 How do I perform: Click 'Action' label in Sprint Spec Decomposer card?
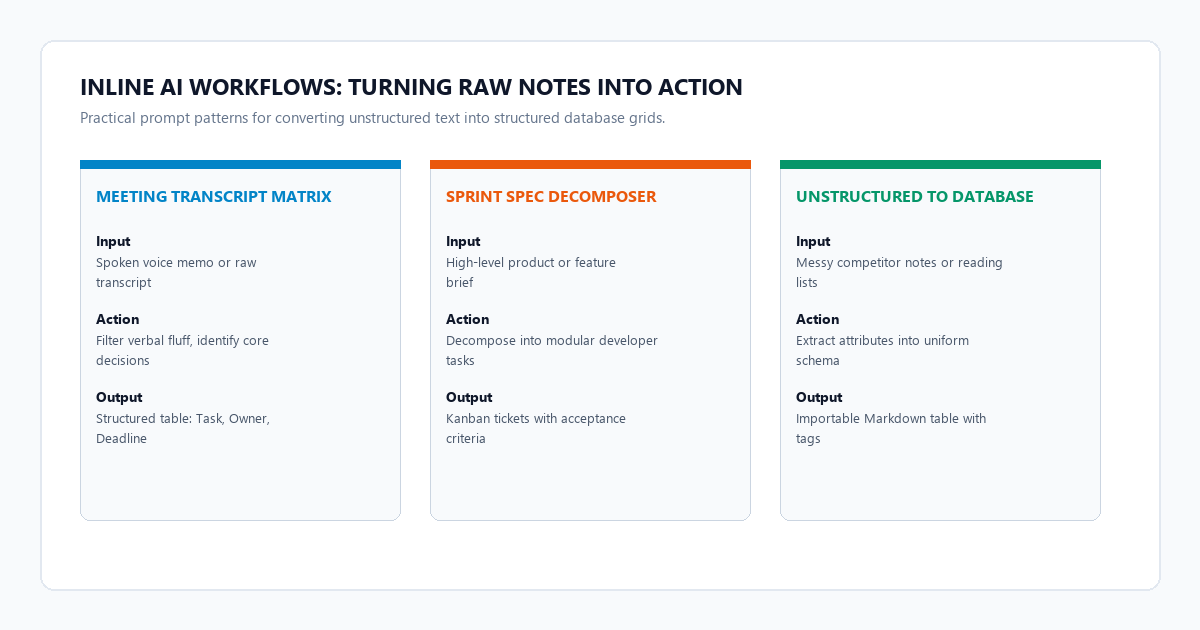(468, 319)
